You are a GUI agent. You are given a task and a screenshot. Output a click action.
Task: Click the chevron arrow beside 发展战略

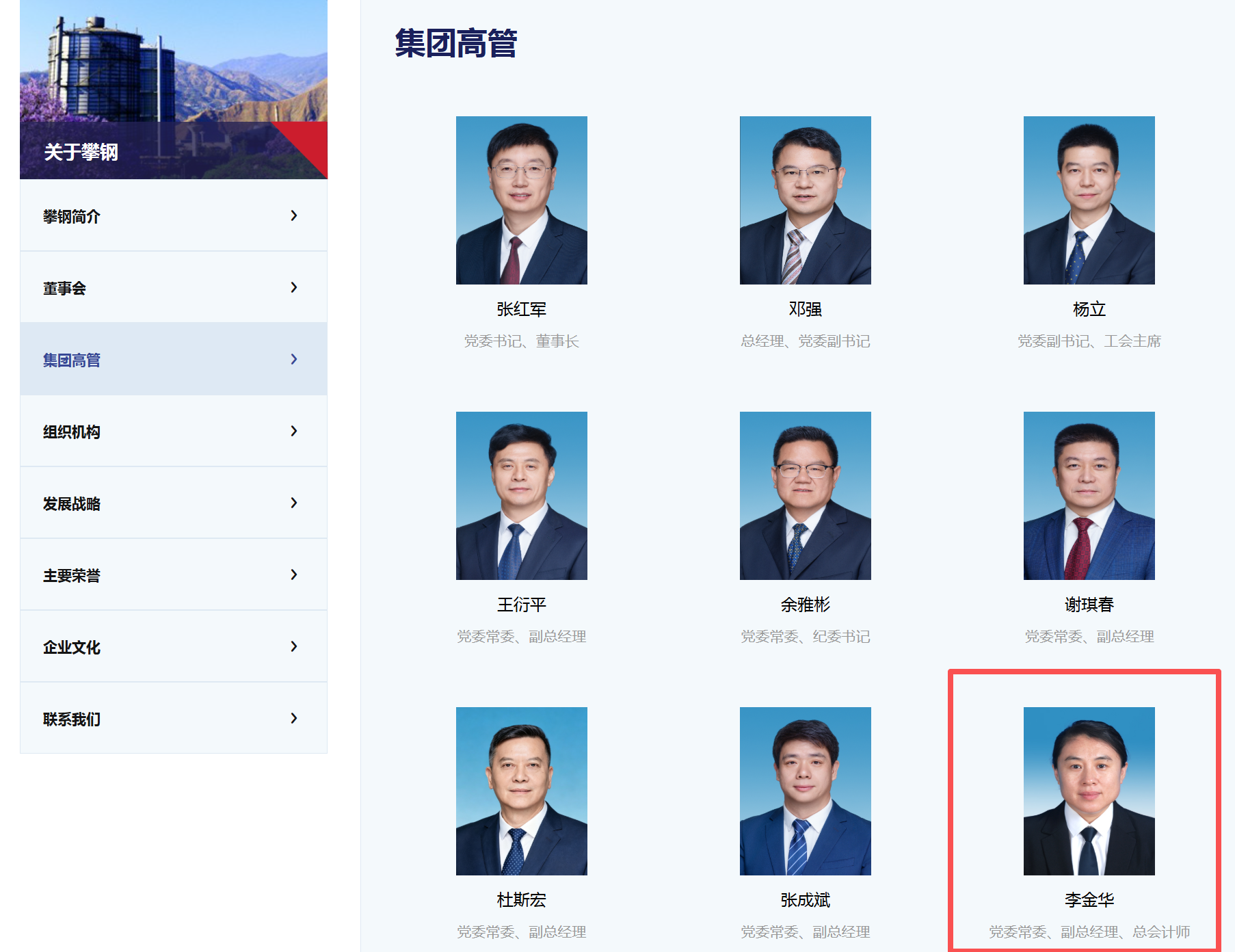click(x=294, y=503)
